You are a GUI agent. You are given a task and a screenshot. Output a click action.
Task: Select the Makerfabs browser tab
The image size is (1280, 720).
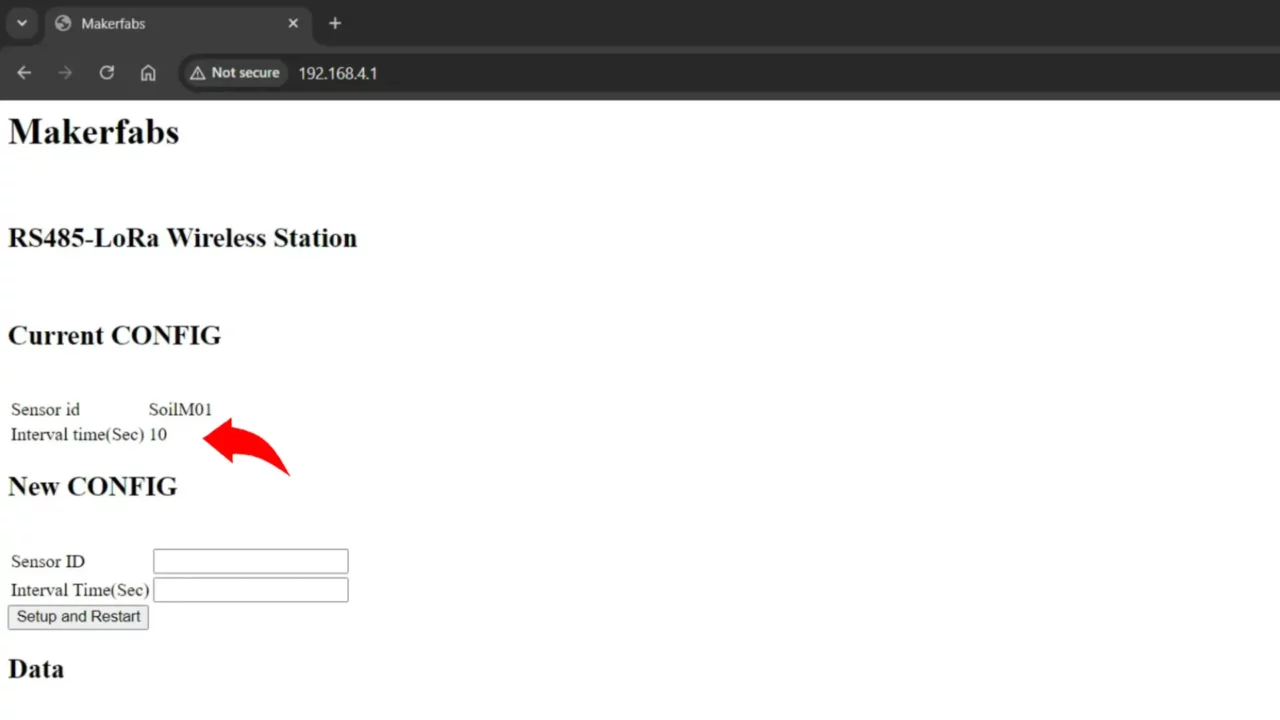tap(178, 23)
